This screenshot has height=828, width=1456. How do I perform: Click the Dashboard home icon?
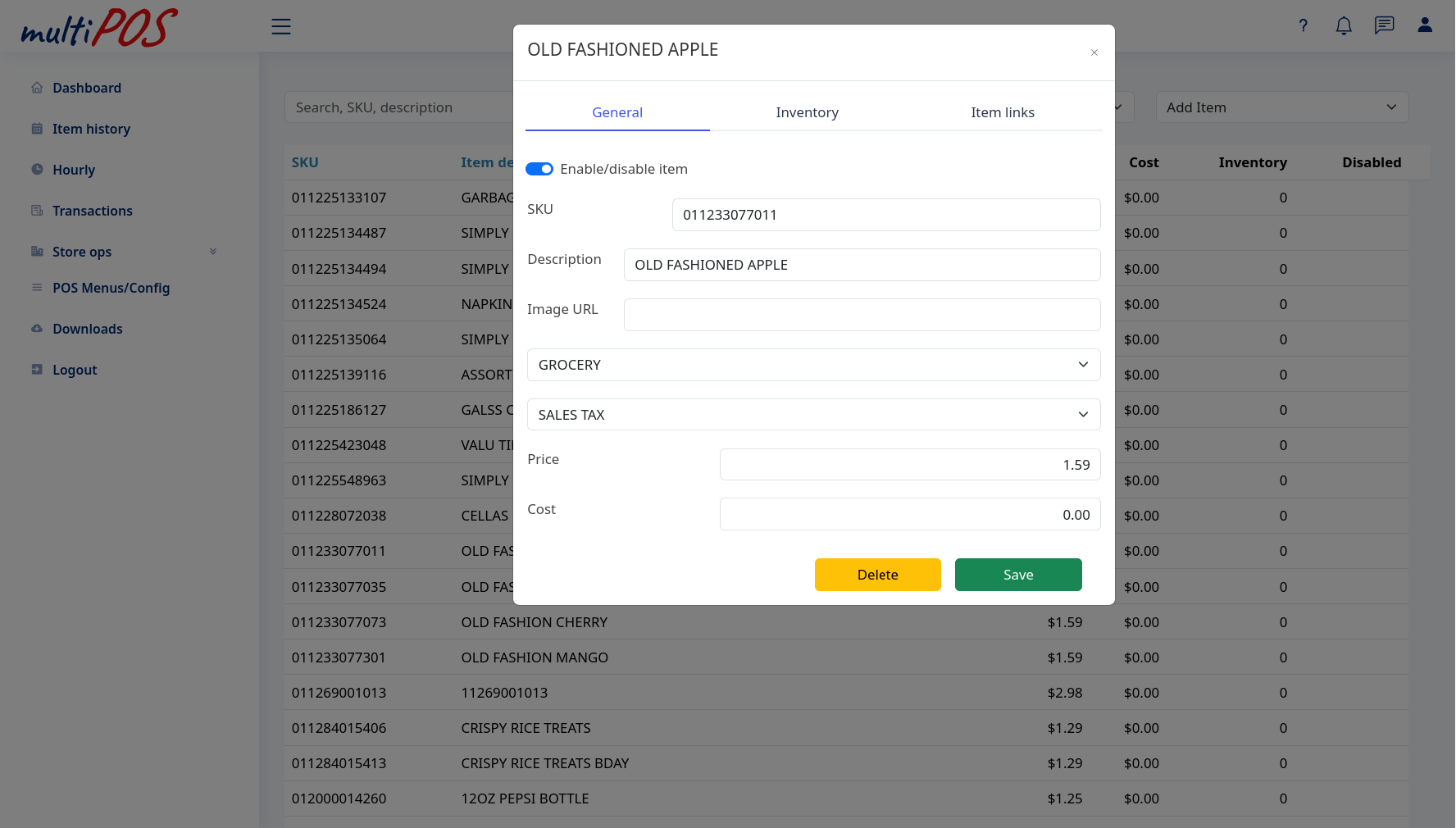37,88
